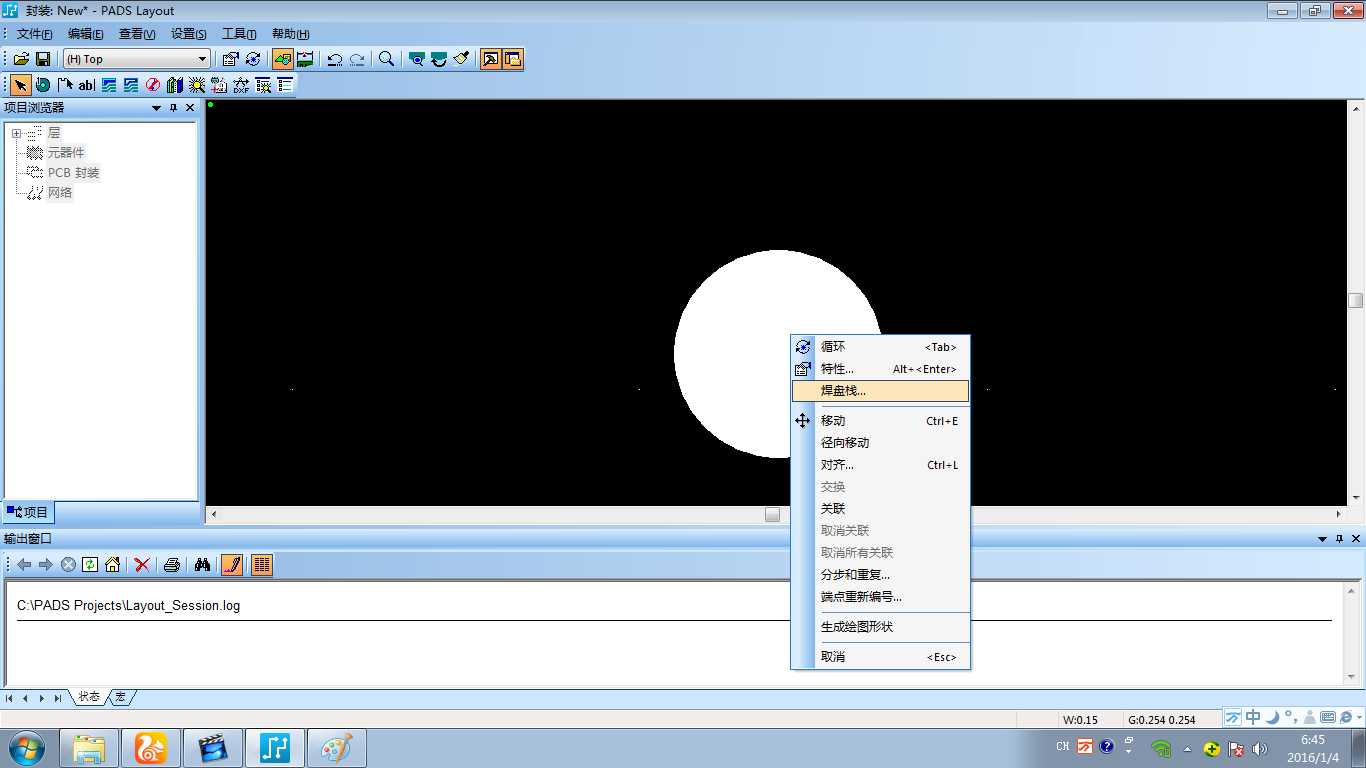Open the (H) Top layer dropdown

coord(137,59)
